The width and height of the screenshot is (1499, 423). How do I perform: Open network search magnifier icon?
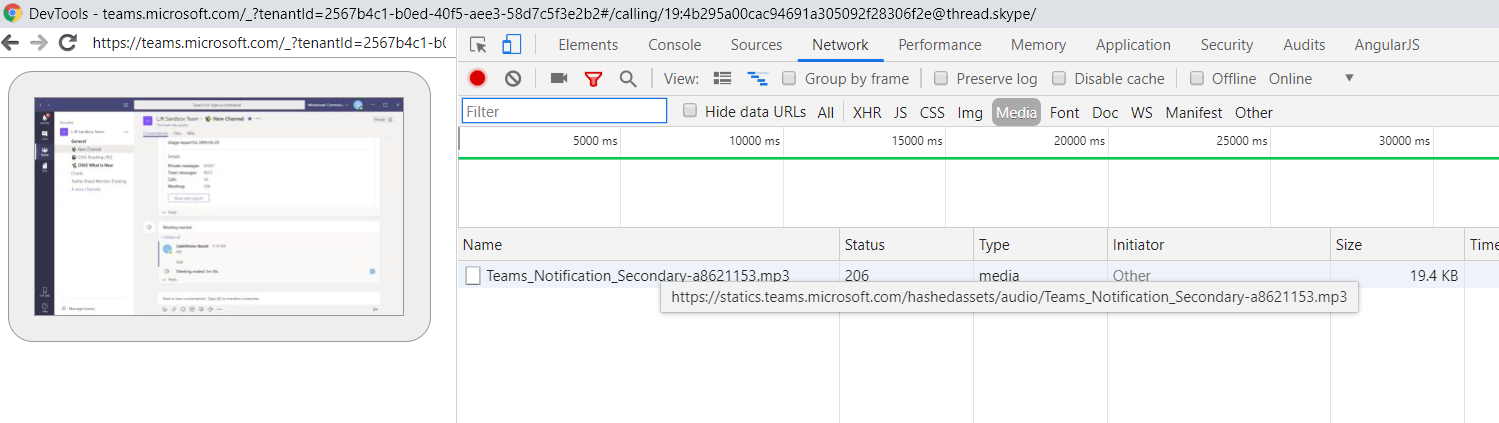628,78
